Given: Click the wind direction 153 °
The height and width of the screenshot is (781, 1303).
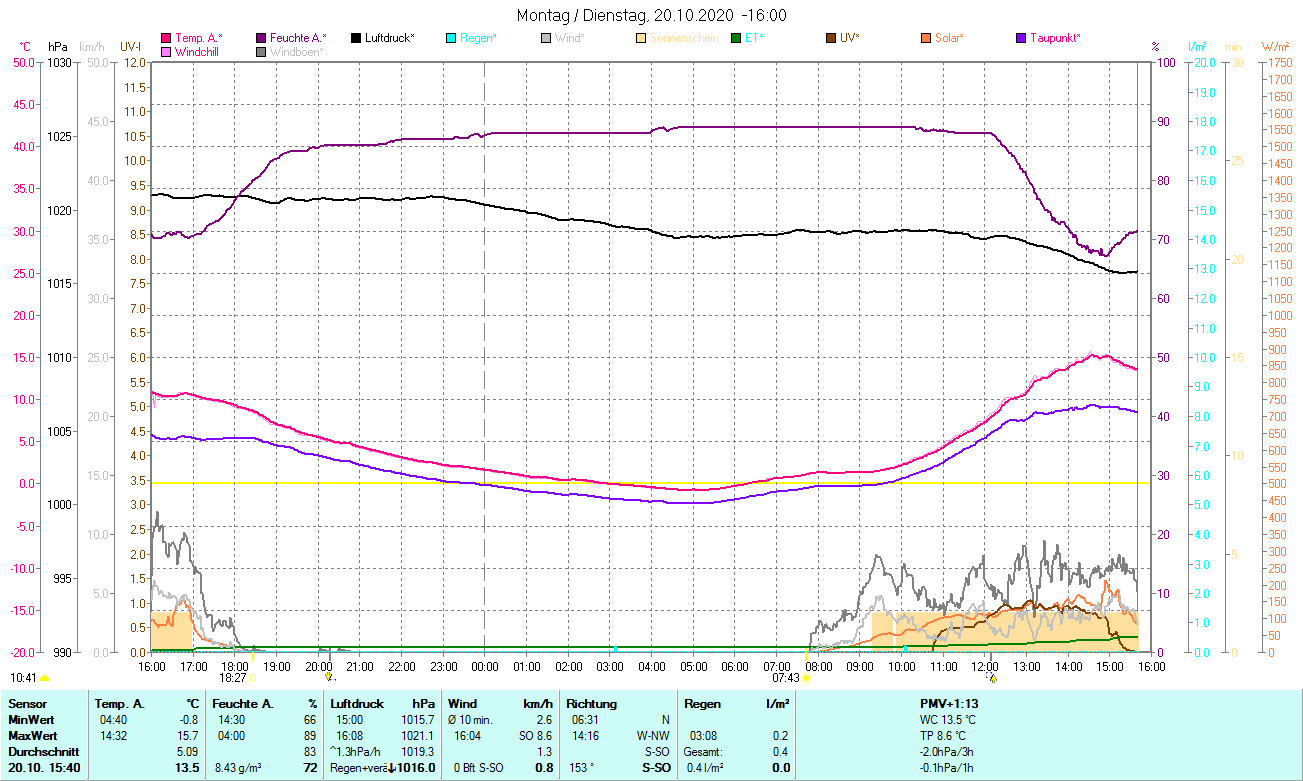Looking at the screenshot, I should (582, 768).
